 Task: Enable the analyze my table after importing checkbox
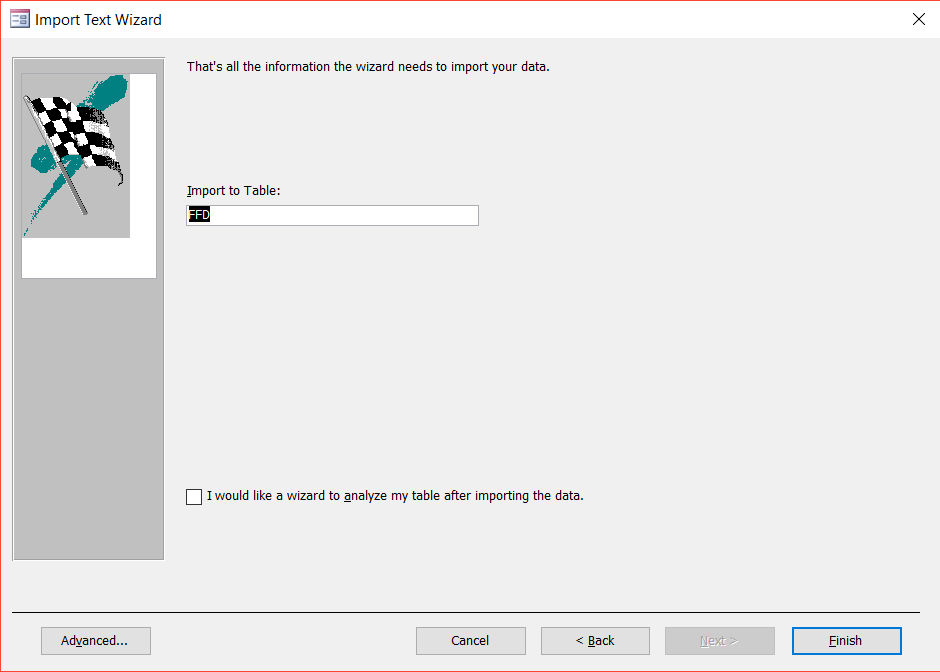point(194,496)
